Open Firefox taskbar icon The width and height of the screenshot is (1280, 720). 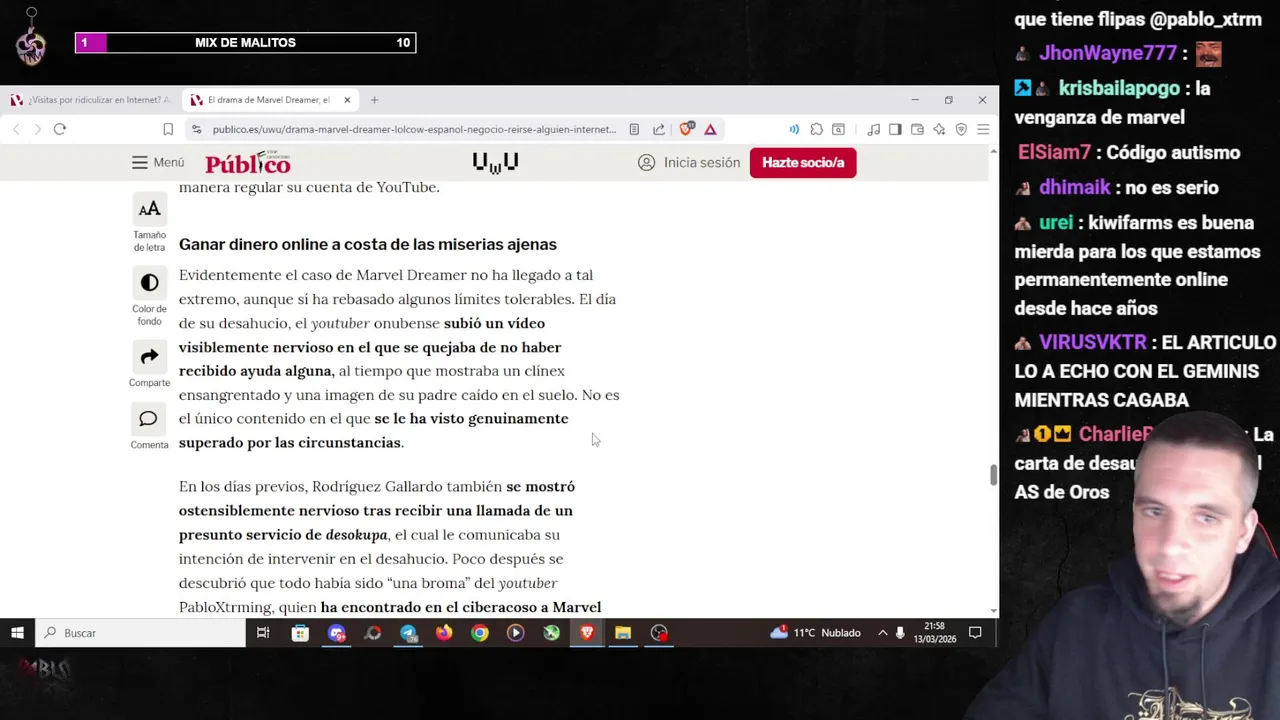444,632
